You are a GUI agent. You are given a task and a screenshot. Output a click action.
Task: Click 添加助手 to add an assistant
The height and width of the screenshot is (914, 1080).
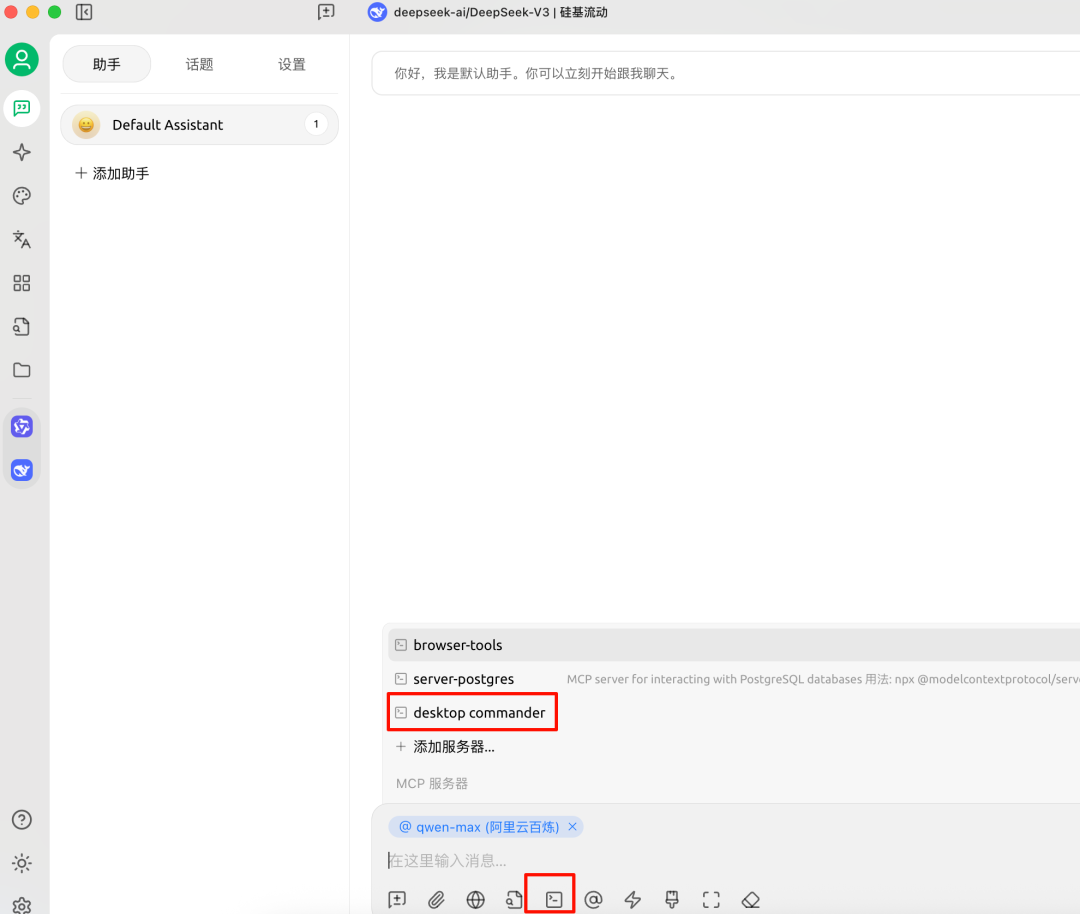(x=112, y=173)
